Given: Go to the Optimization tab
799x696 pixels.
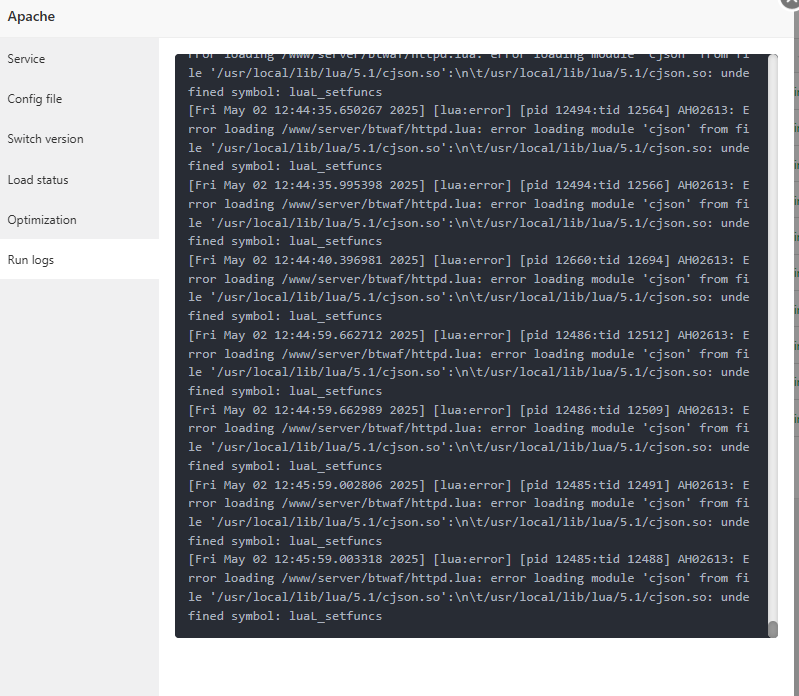Looking at the screenshot, I should coord(79,220).
